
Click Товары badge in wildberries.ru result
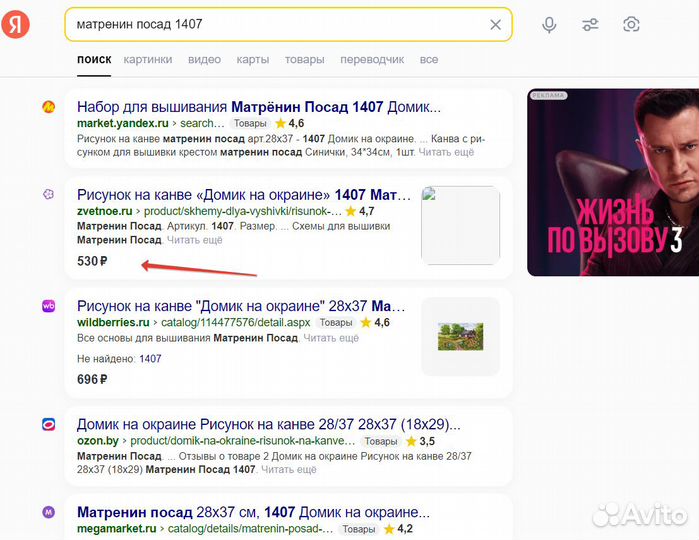(x=336, y=322)
